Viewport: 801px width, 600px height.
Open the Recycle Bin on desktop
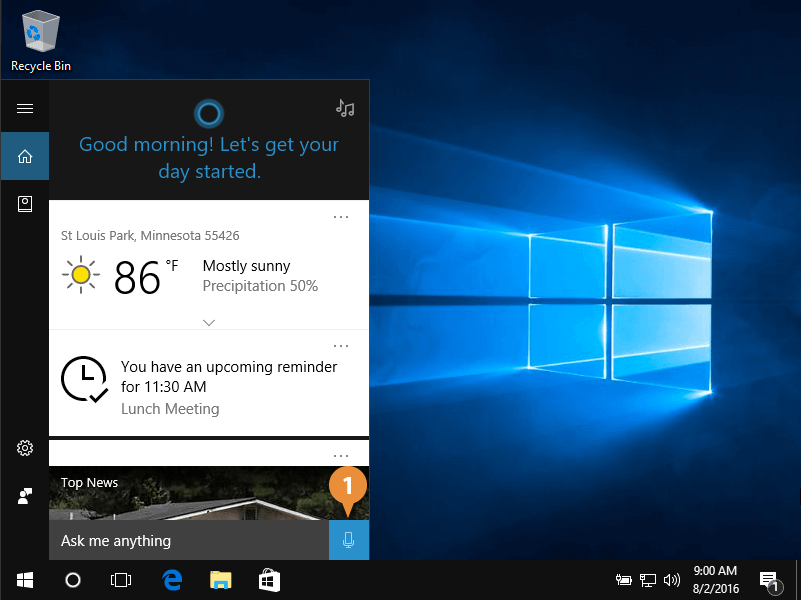[x=40, y=42]
